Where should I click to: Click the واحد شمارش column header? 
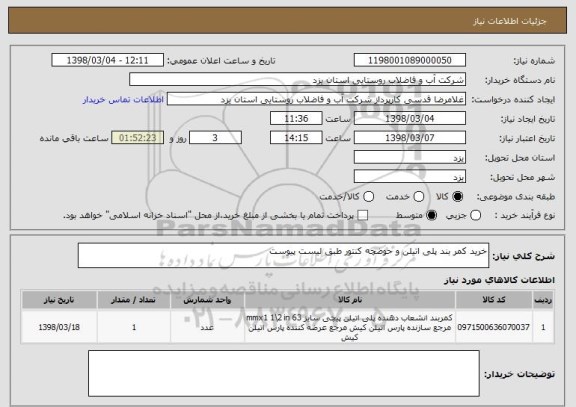(x=207, y=300)
